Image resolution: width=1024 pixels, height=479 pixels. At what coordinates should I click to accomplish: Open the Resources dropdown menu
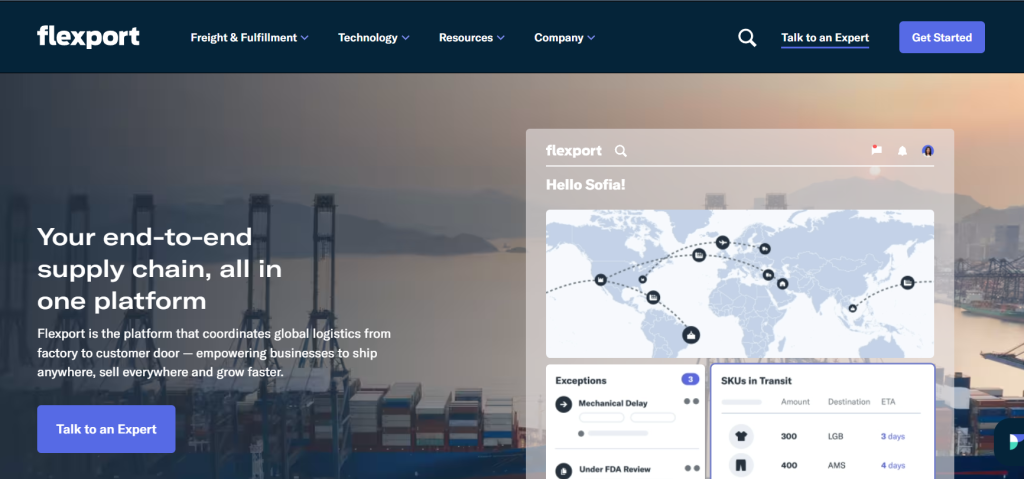[x=472, y=38]
